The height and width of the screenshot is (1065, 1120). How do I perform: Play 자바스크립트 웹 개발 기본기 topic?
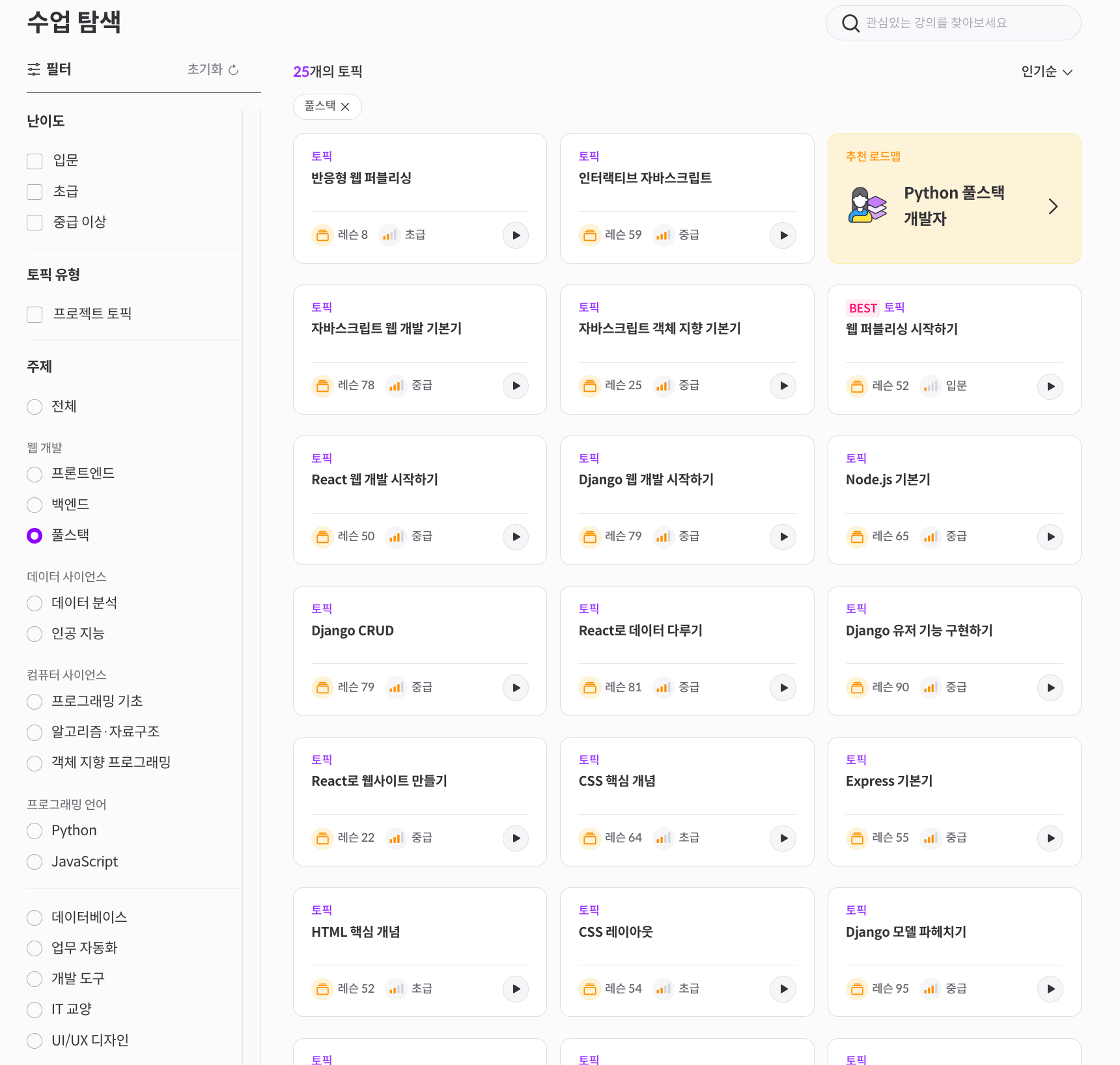tap(516, 386)
